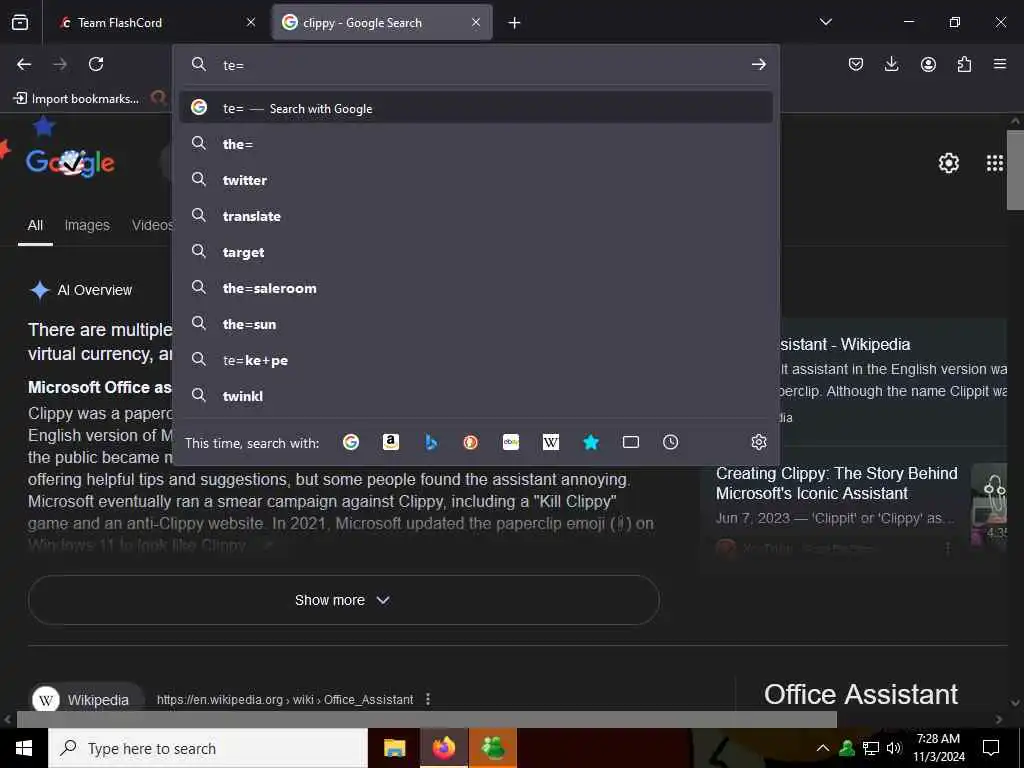The width and height of the screenshot is (1024, 768).
Task: Search this time with Bing
Action: point(431,442)
